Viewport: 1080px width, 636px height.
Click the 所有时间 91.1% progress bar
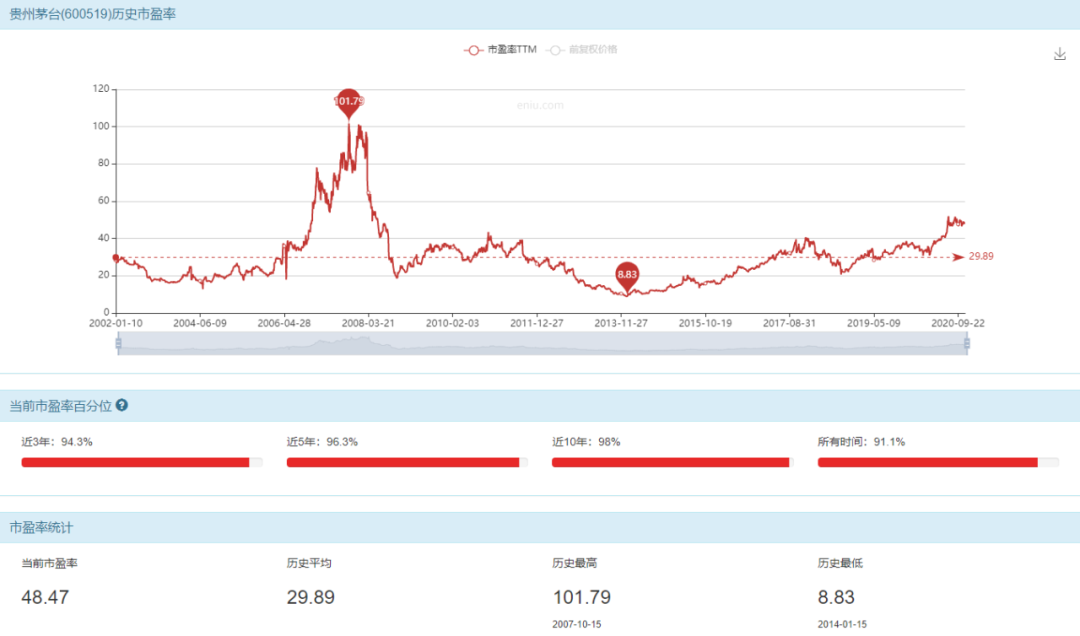pyautogui.click(x=938, y=462)
